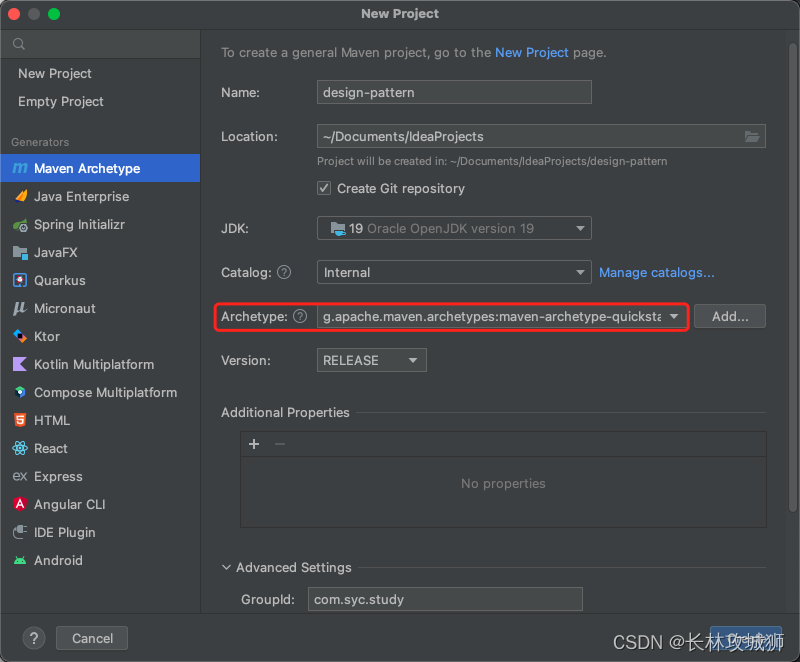Click the Add... archetype button

click(x=730, y=316)
